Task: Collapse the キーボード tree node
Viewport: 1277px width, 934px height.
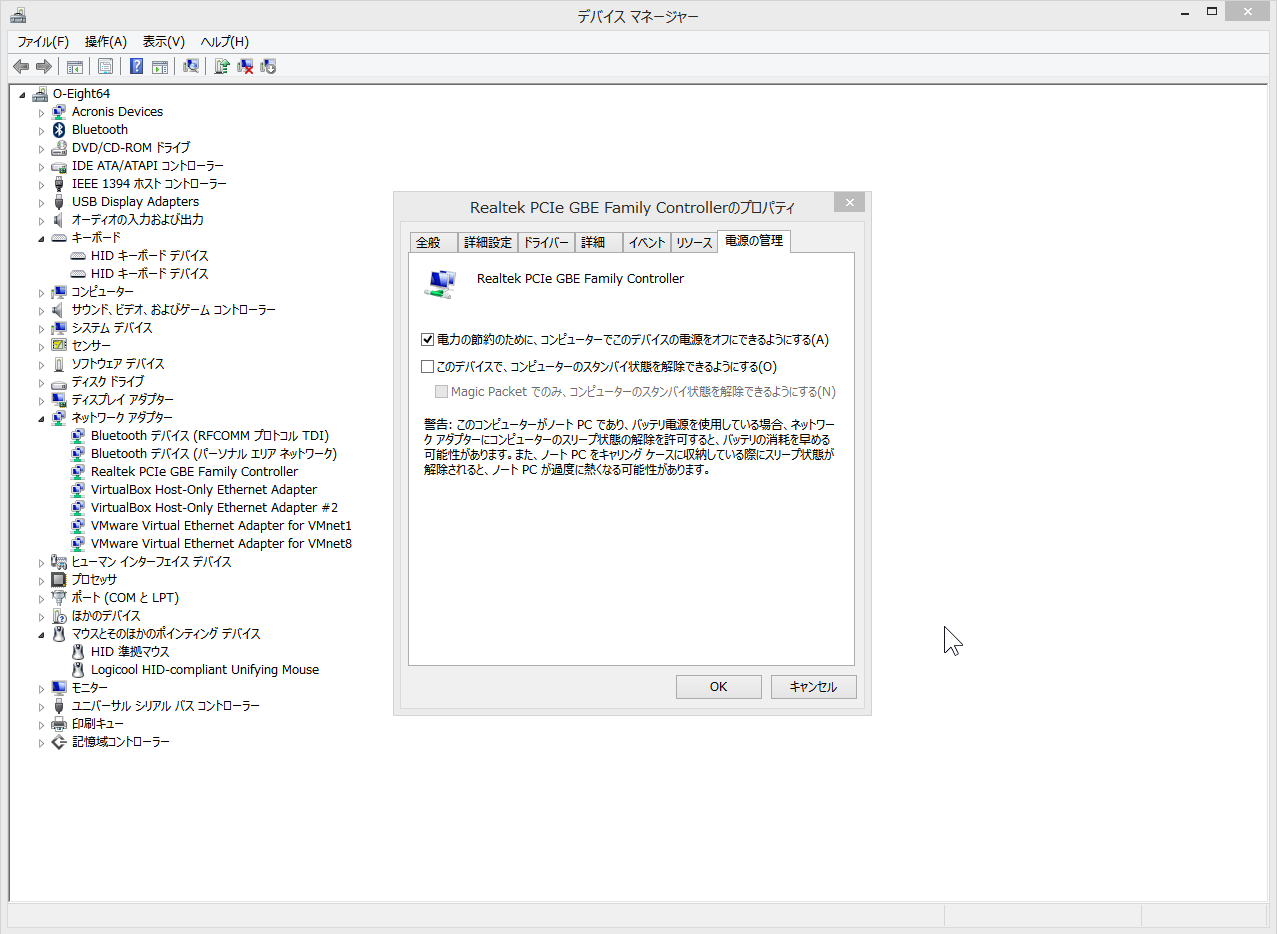Action: 41,238
